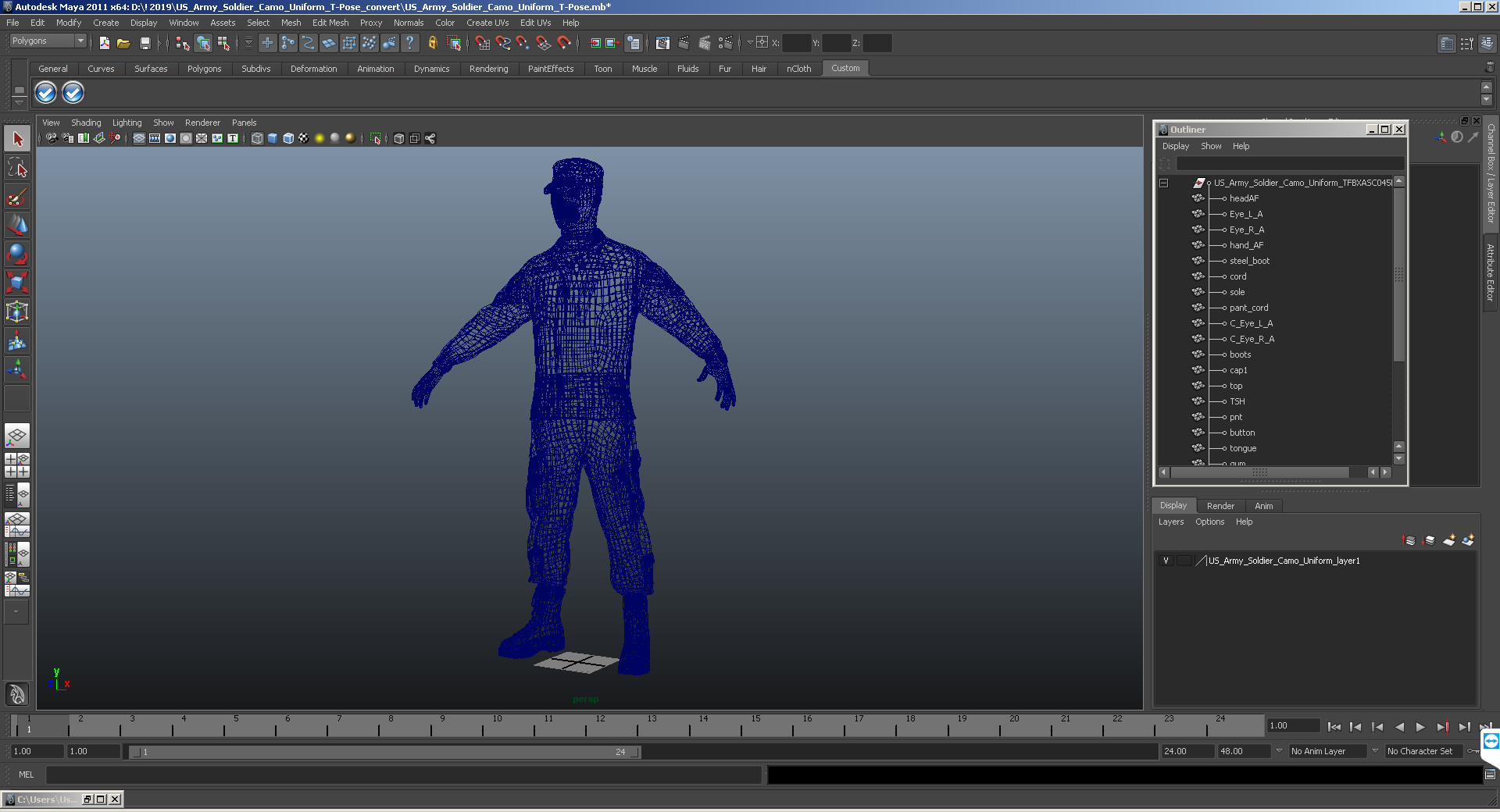Click Layers menu in layer editor
Viewport: 1500px width, 812px height.
point(1170,522)
